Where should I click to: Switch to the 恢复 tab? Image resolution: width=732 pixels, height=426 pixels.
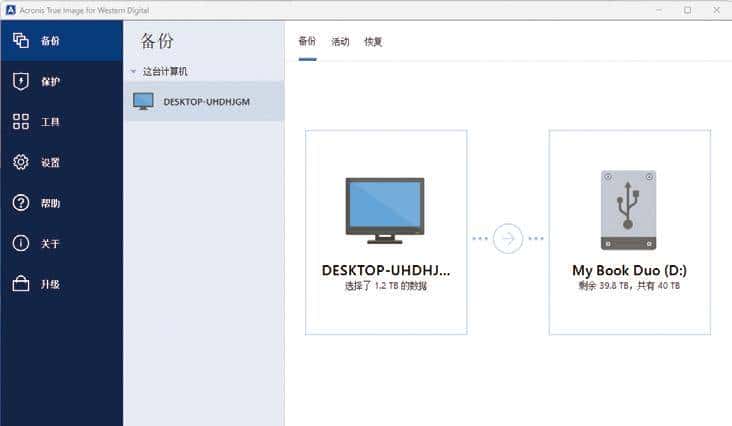[373, 42]
